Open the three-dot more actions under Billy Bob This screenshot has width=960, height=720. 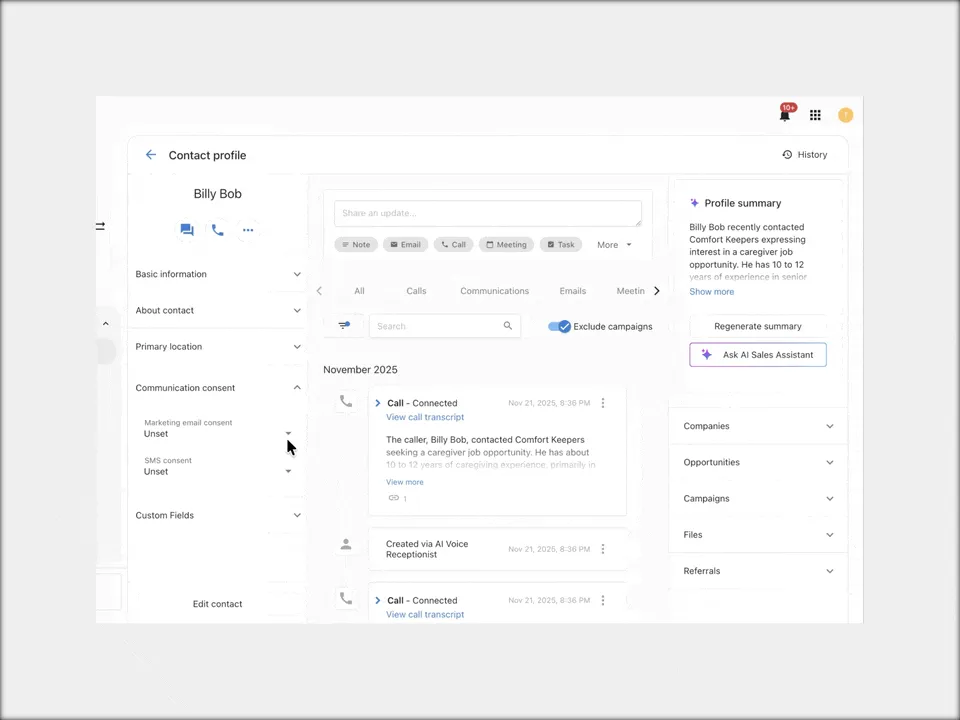[x=248, y=230]
